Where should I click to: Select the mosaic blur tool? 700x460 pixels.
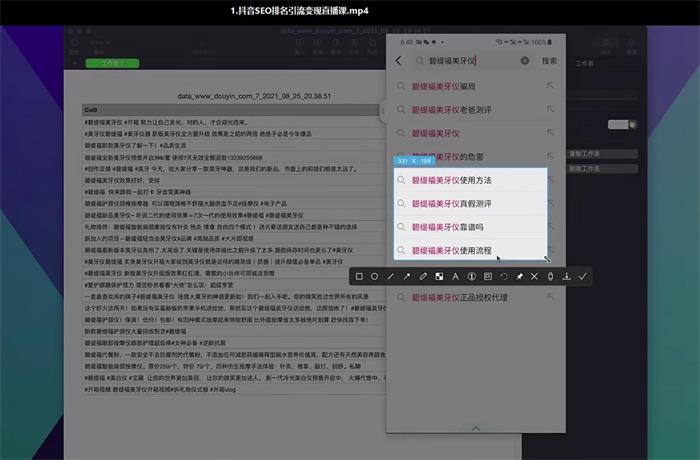(x=439, y=276)
